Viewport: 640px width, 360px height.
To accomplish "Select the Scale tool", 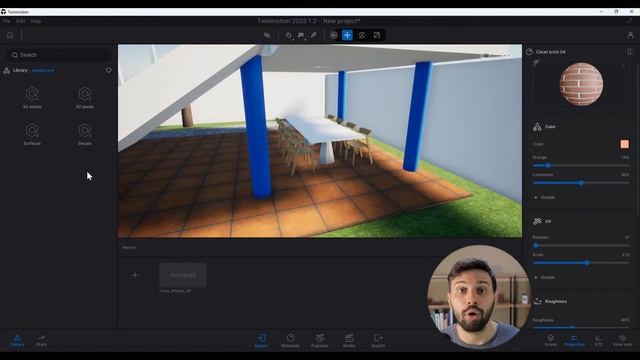I will (x=377, y=36).
